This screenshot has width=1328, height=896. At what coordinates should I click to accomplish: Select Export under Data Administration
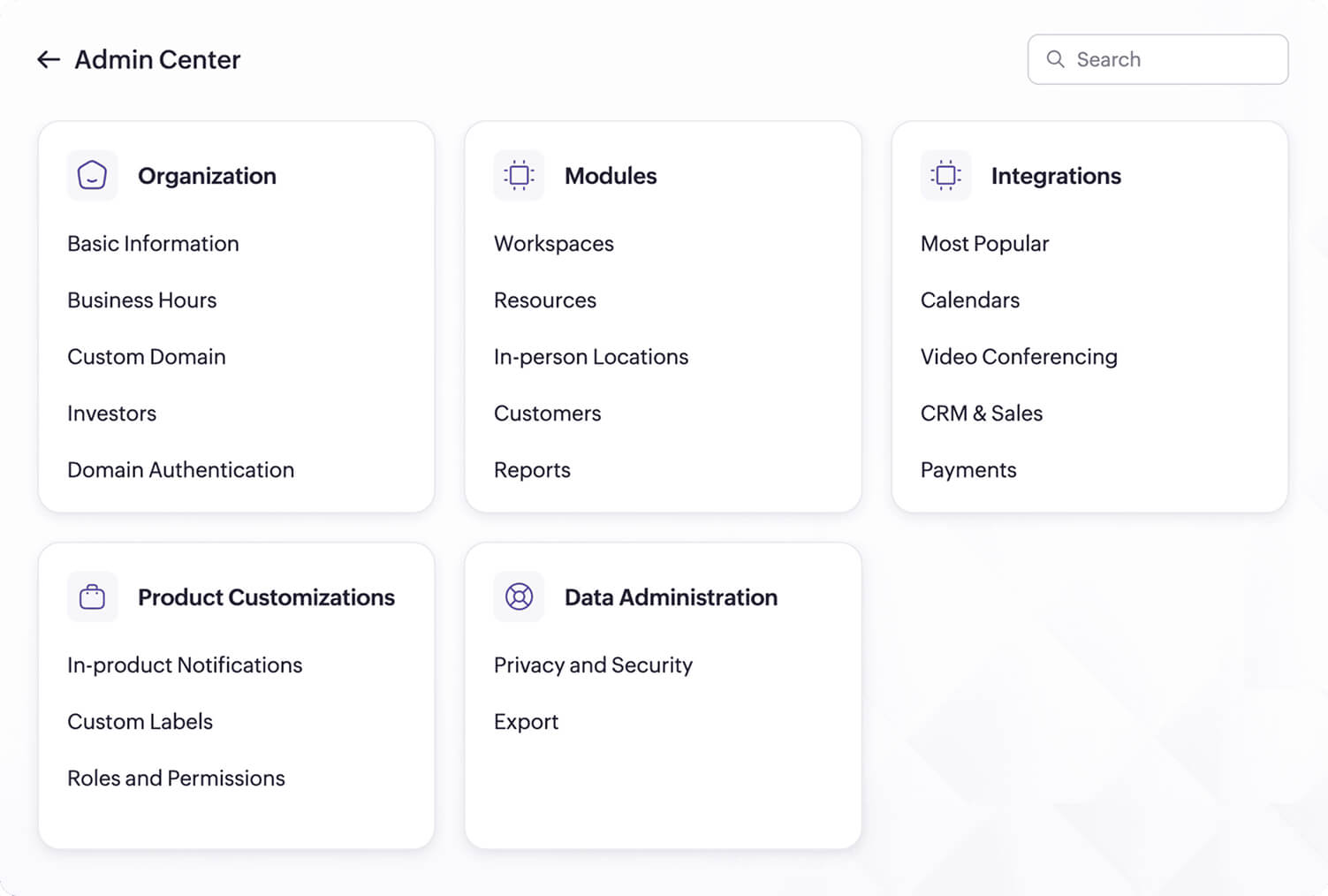(526, 721)
